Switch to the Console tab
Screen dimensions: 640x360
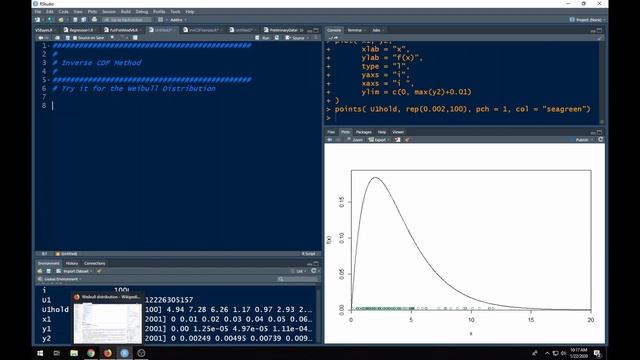(333, 30)
